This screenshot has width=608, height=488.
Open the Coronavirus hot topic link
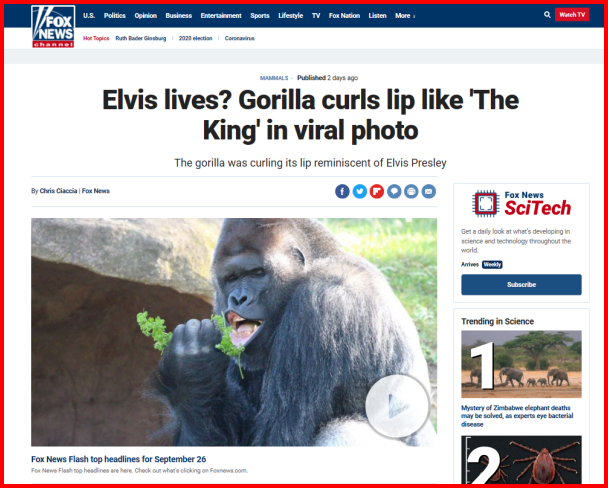click(x=240, y=38)
